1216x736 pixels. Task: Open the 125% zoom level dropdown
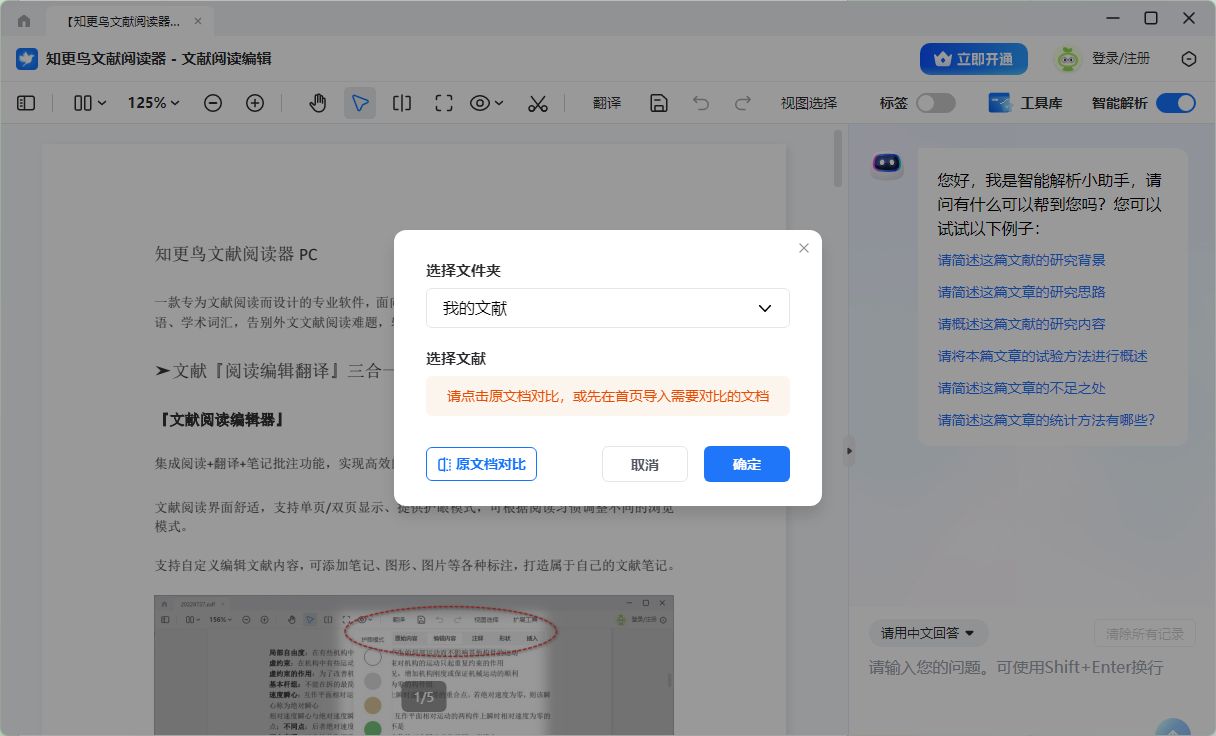pos(153,103)
